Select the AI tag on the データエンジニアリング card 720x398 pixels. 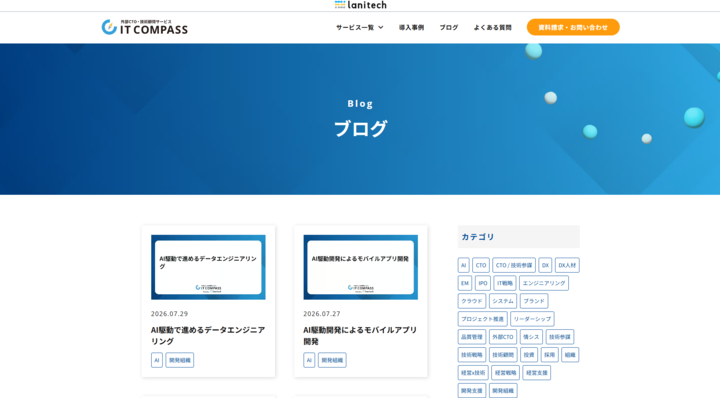pyautogui.click(x=157, y=360)
